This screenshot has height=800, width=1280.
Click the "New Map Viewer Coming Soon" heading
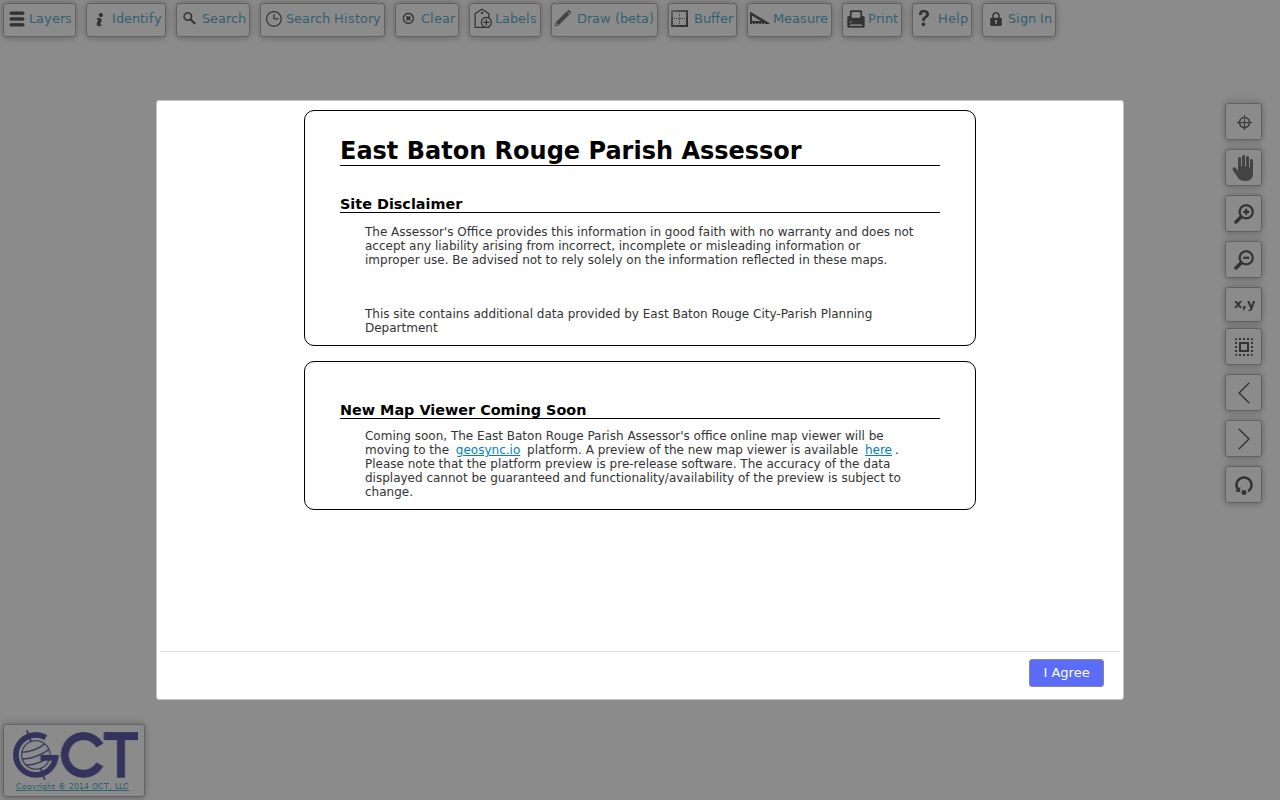coord(463,410)
